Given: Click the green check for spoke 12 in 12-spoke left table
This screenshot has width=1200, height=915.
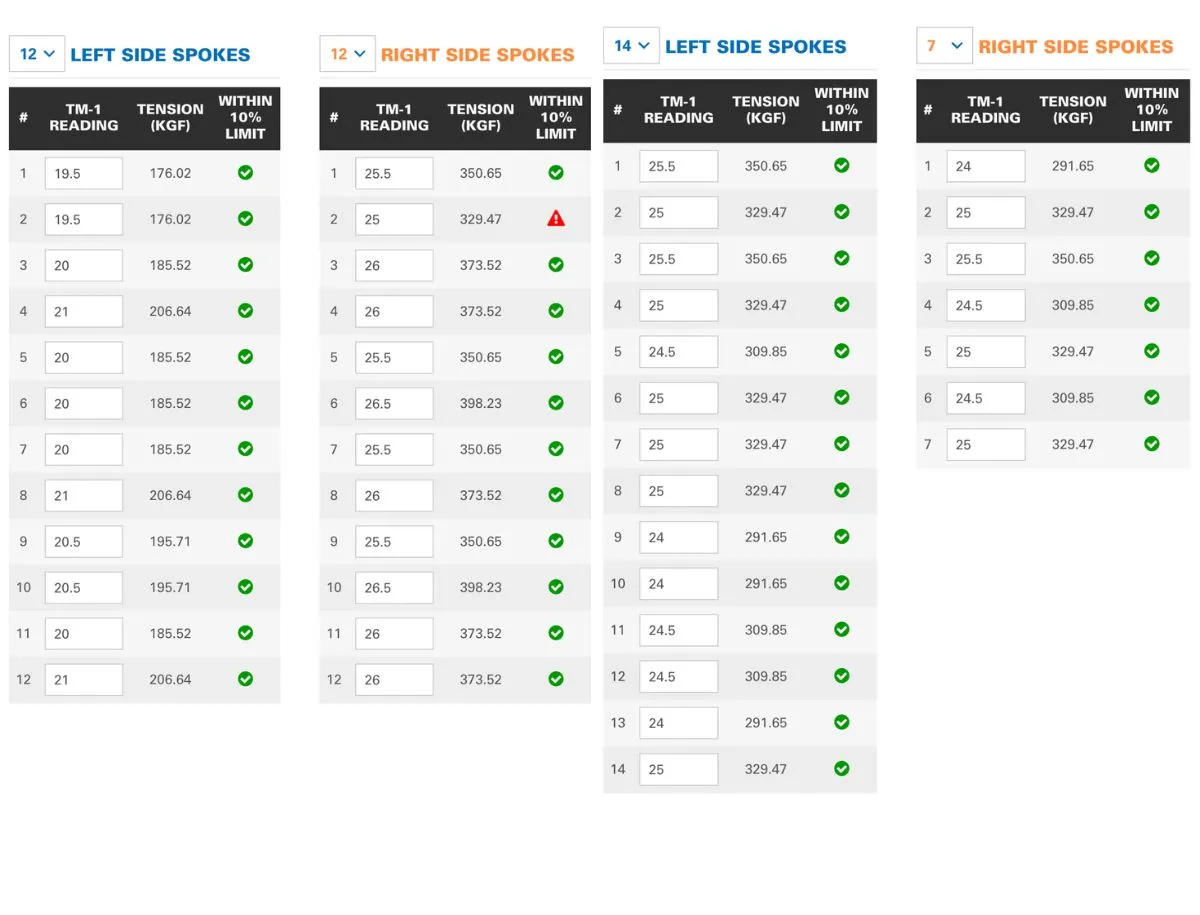Looking at the screenshot, I should pos(245,679).
